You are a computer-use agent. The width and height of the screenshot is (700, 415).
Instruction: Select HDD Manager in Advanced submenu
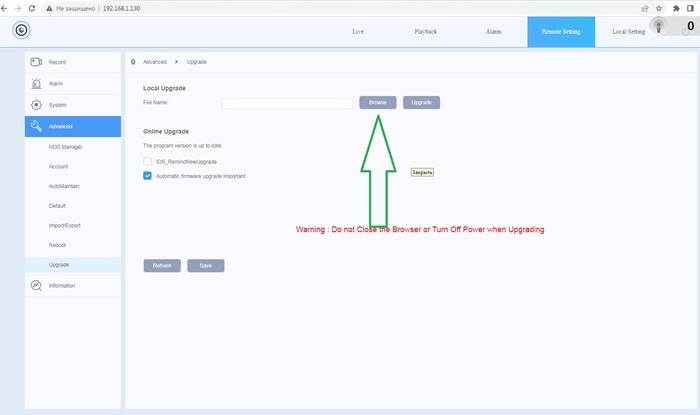coord(66,147)
